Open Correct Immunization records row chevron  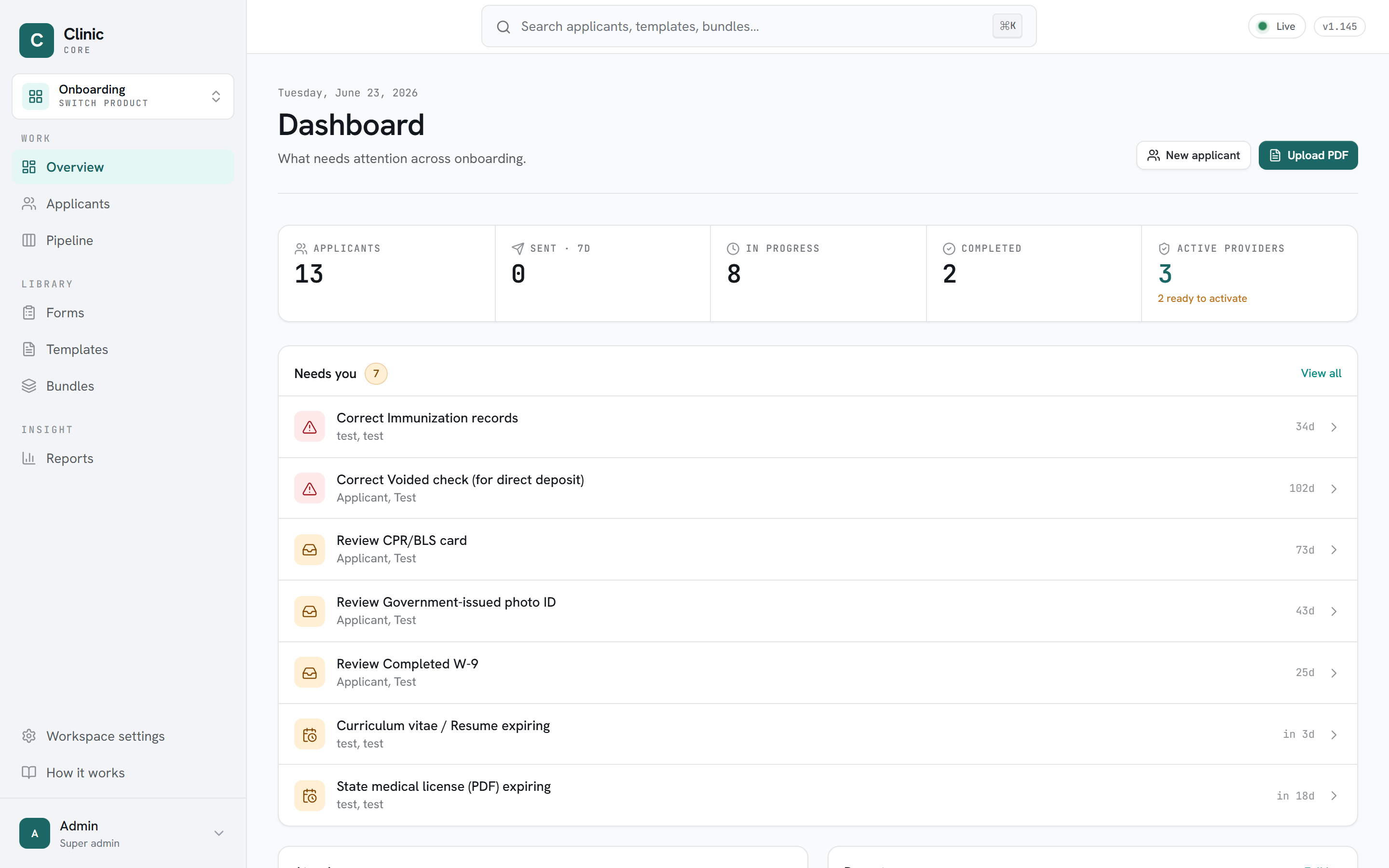1334,427
